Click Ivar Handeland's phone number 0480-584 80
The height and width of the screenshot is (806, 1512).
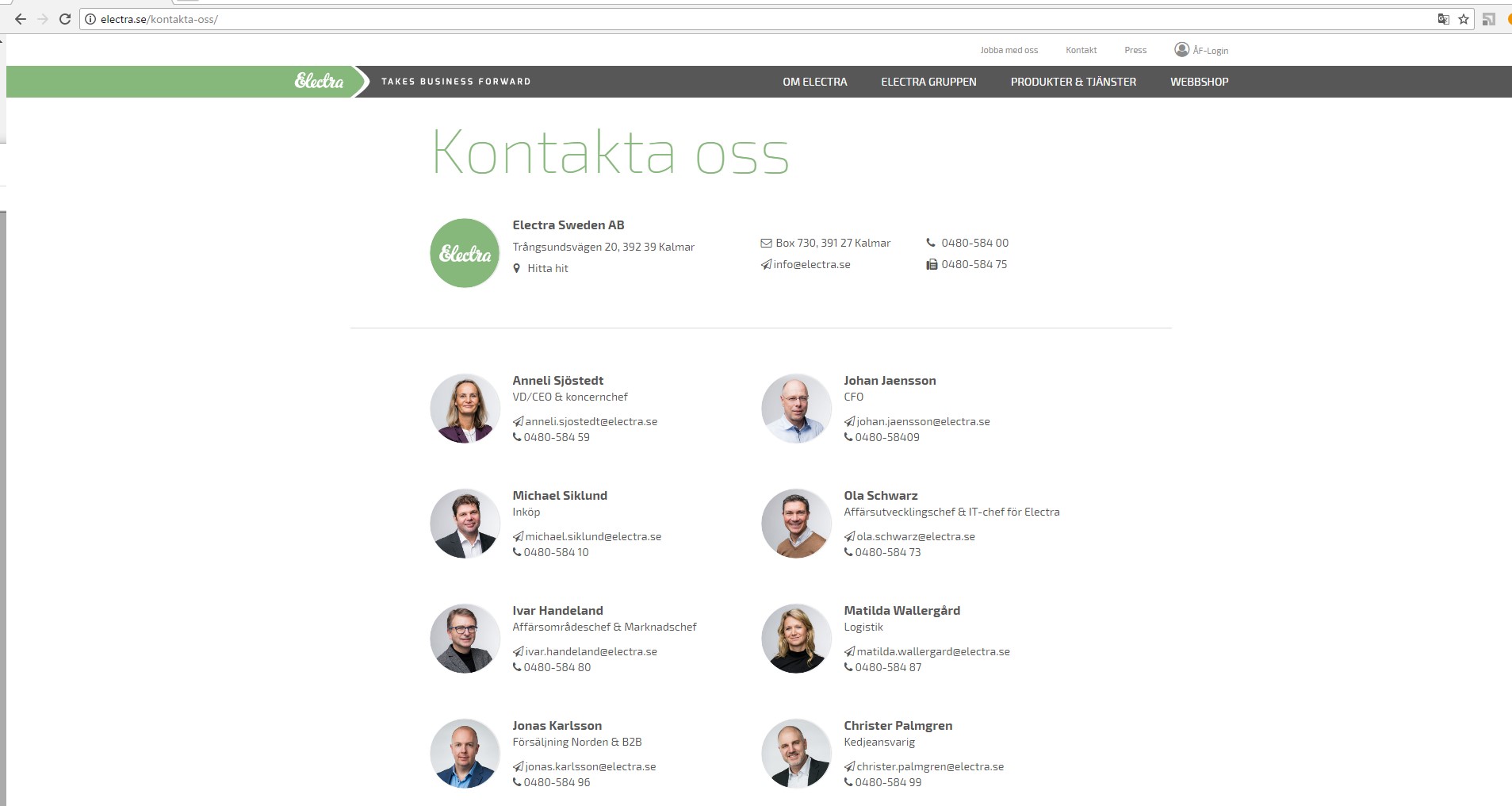click(557, 667)
